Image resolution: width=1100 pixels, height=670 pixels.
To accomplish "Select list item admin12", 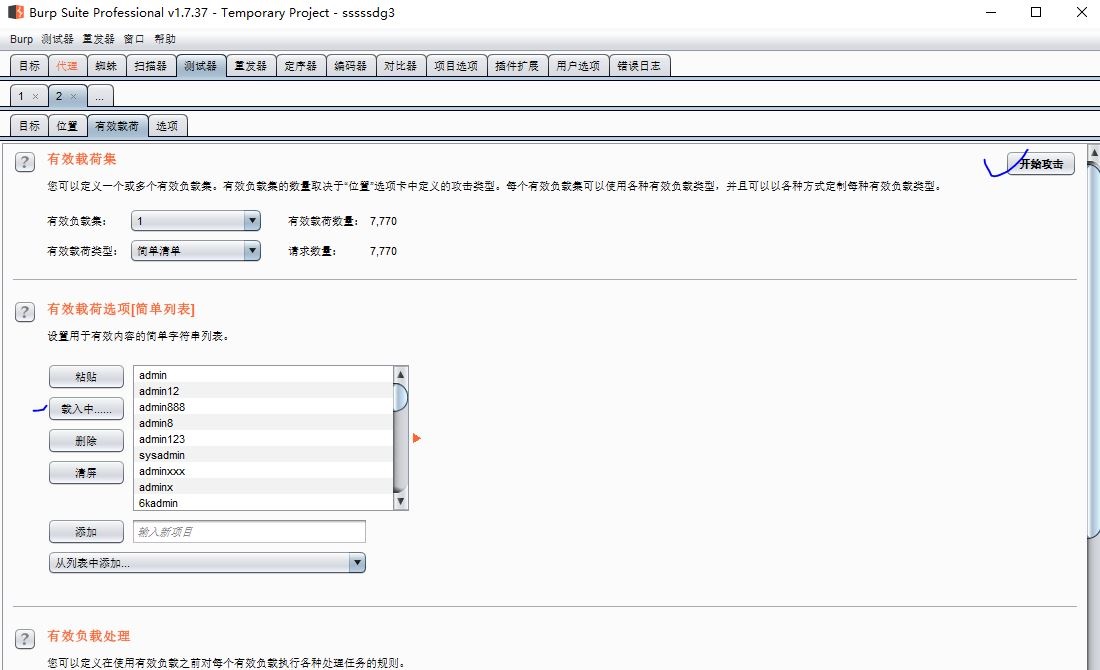I will pos(263,391).
